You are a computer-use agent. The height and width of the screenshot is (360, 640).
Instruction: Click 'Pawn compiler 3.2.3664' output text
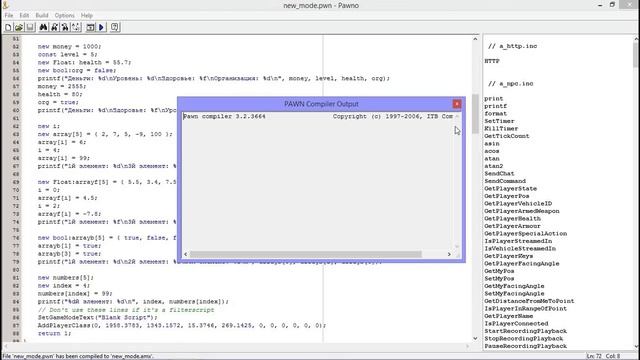pyautogui.click(x=224, y=116)
